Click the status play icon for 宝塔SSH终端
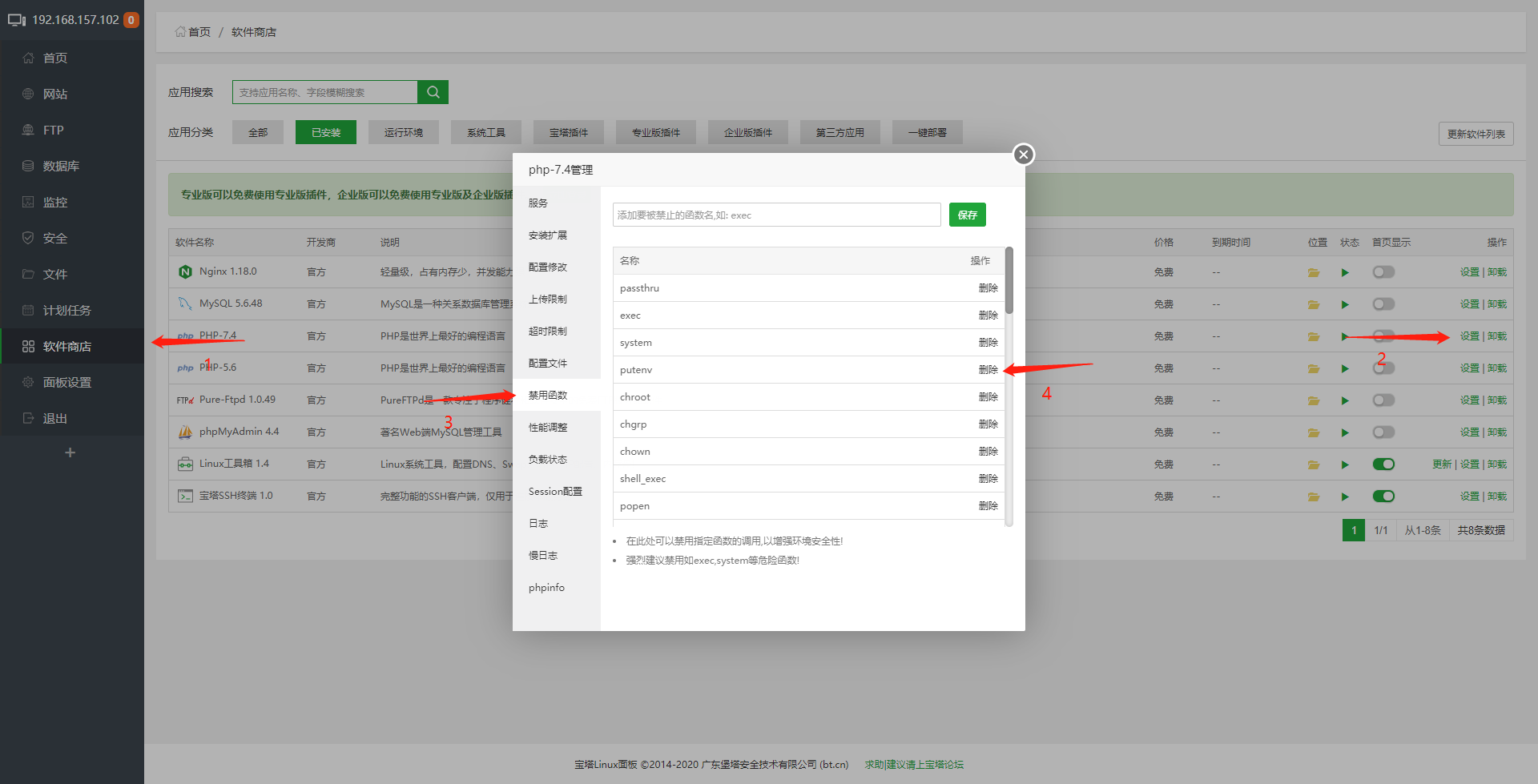The height and width of the screenshot is (784, 1538). tap(1345, 497)
